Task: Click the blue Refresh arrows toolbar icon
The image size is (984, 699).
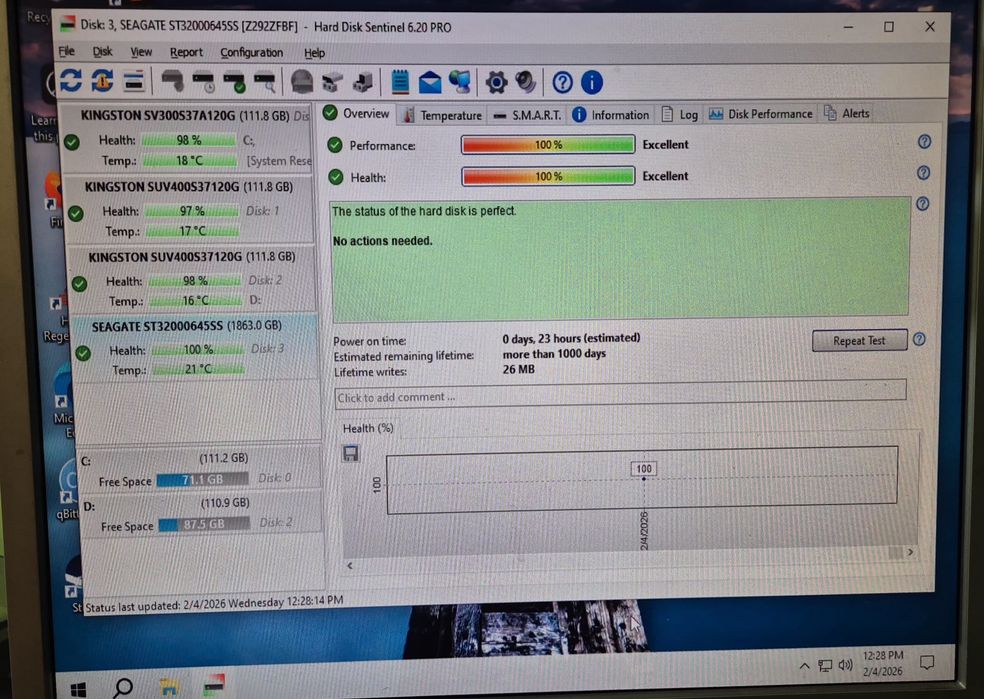Action: [71, 81]
